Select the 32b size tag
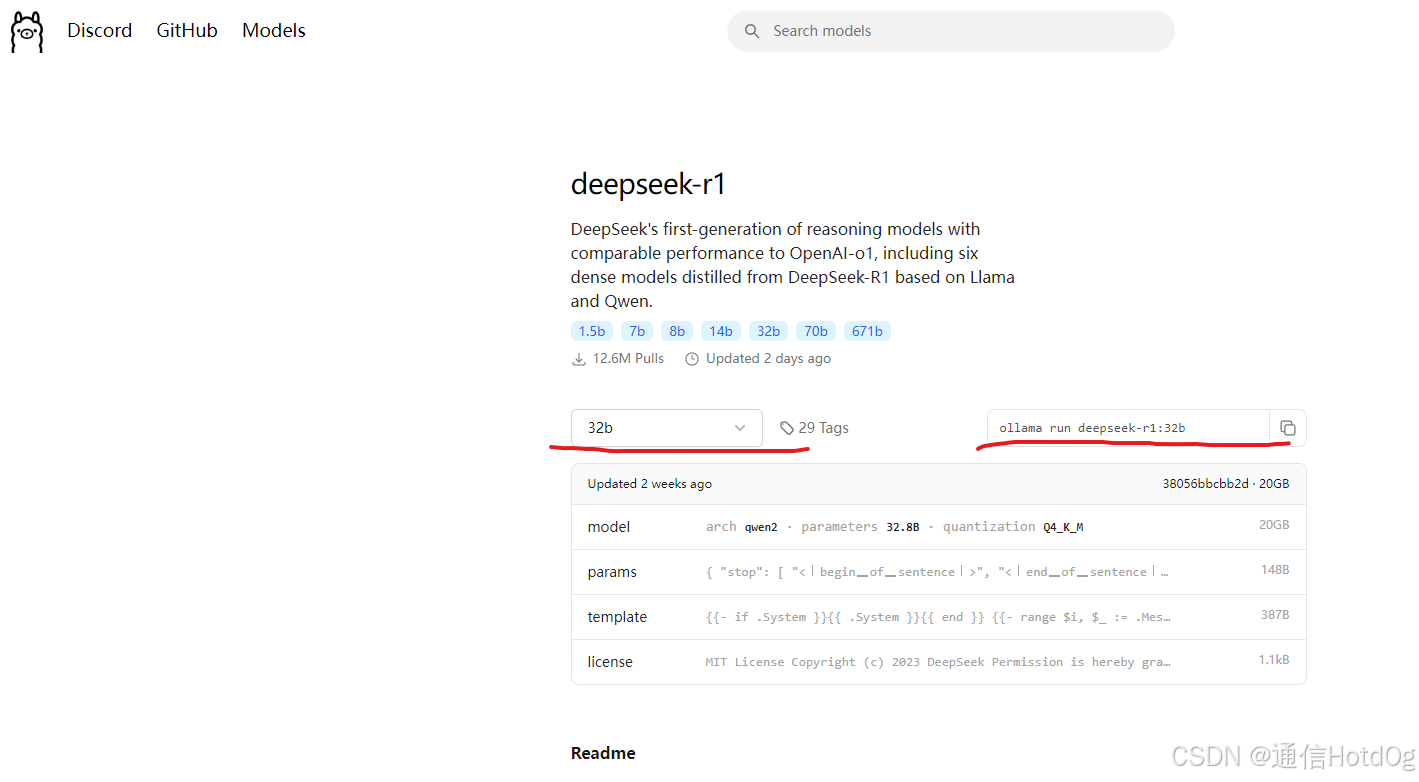This screenshot has height=782, width=1419. [x=768, y=331]
